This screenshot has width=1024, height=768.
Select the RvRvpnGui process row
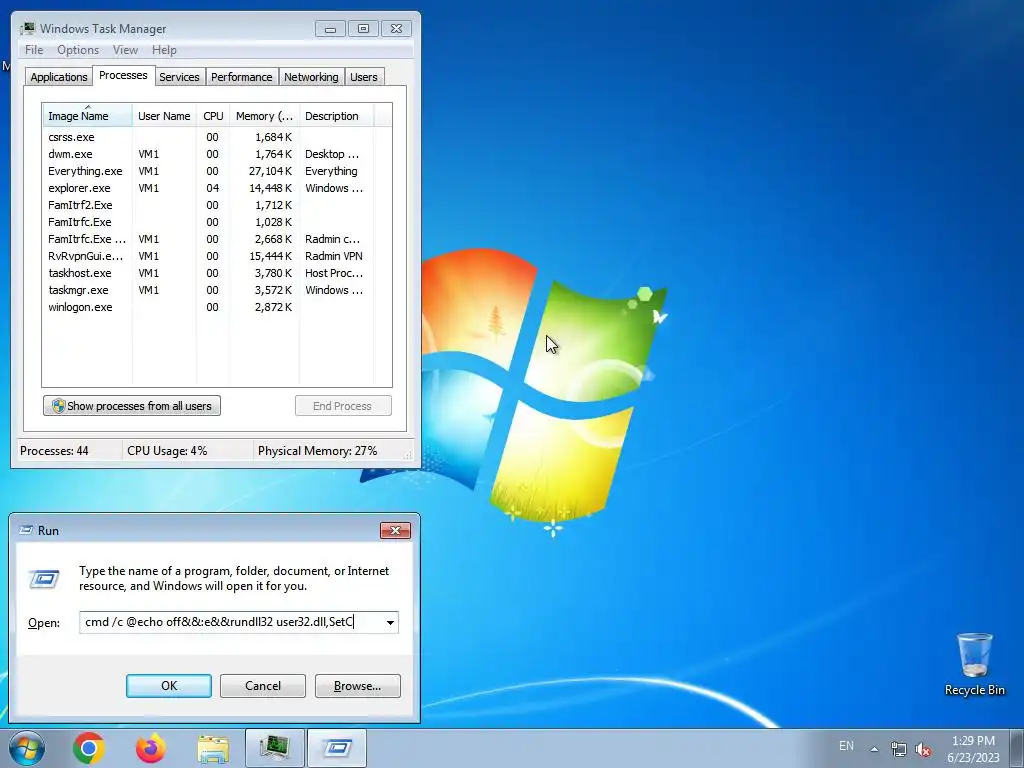208,256
